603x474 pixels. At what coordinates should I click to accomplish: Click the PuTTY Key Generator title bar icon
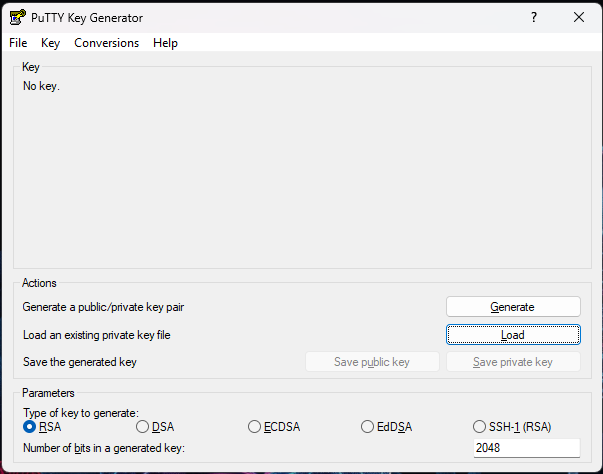pos(17,17)
